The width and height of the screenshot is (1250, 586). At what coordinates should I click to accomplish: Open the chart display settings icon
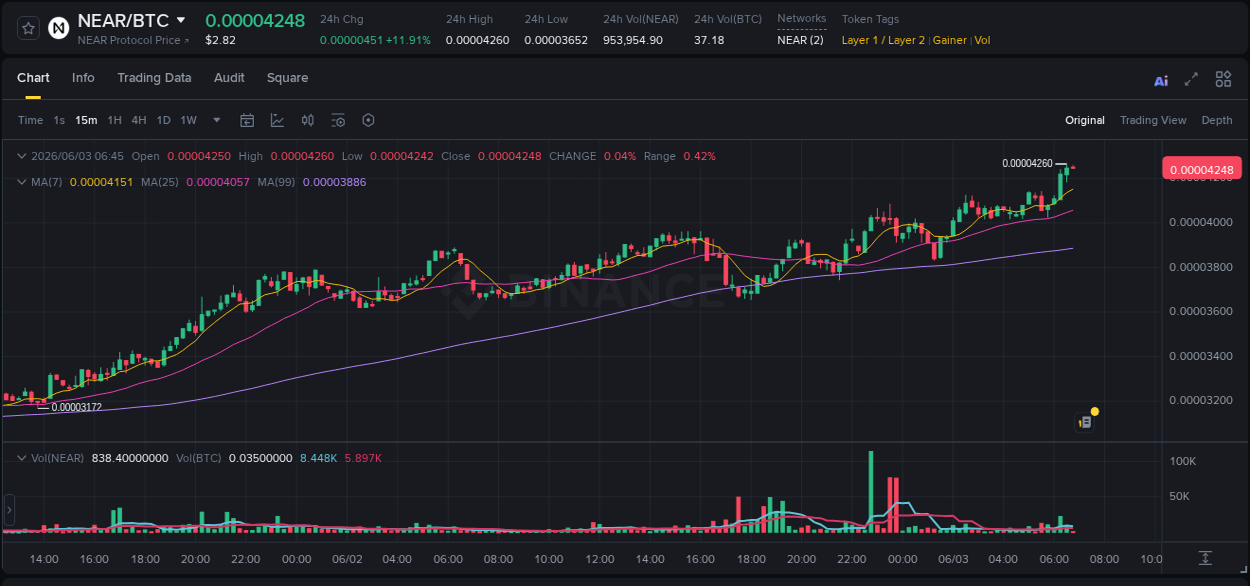coord(338,120)
